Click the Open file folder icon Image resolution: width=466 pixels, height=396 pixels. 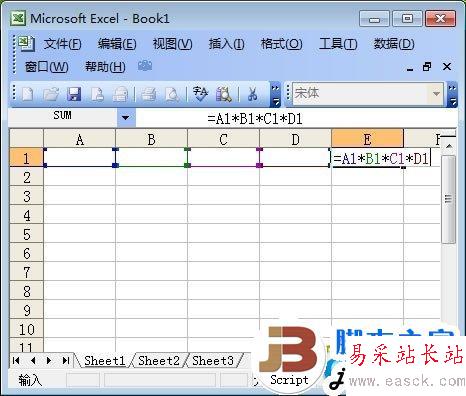tap(51, 94)
